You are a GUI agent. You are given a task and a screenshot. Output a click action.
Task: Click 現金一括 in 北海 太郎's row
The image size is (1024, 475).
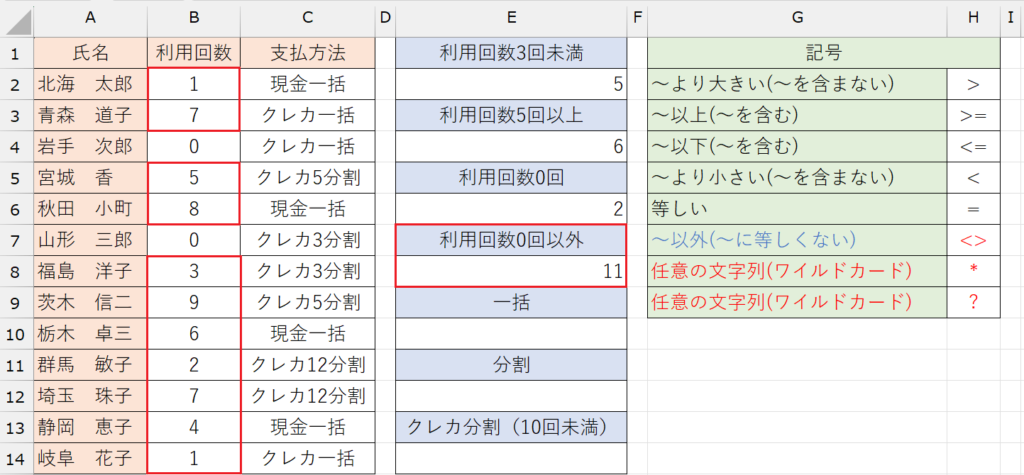point(308,84)
